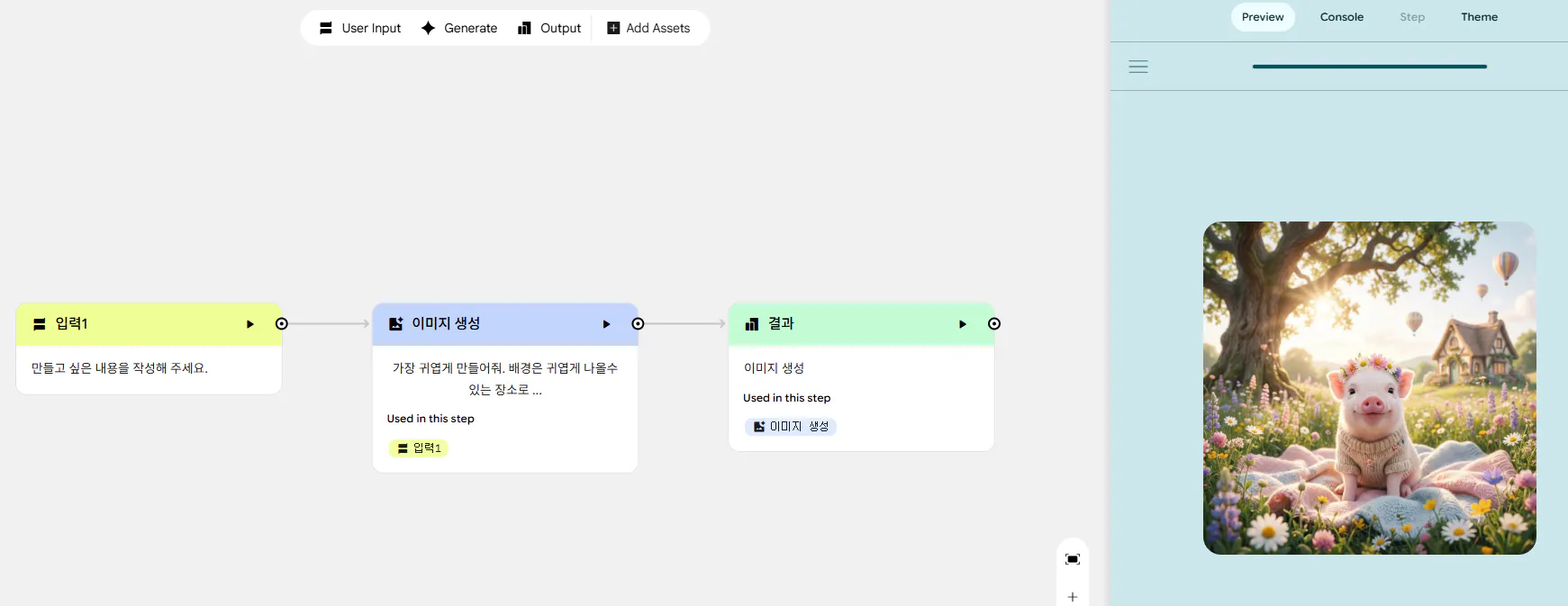Image resolution: width=1568 pixels, height=606 pixels.
Task: Click the 입력1 node output connector port
Action: [x=282, y=324]
